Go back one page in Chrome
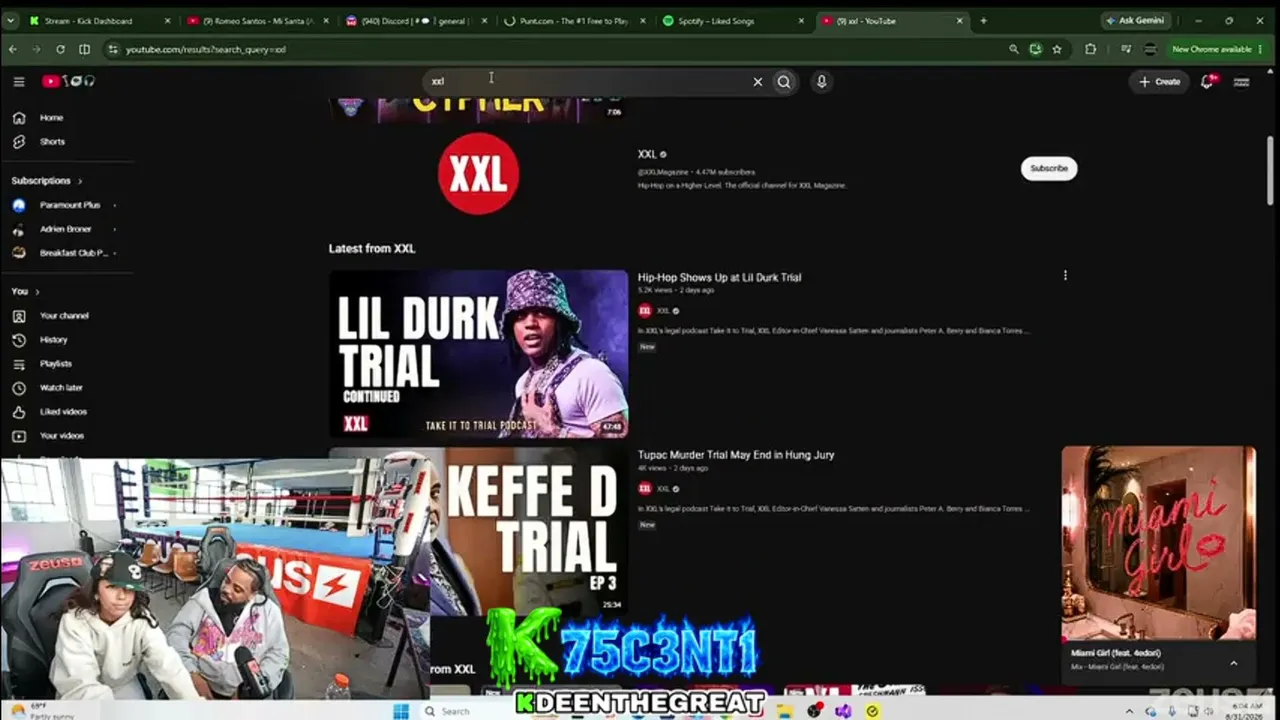The width and height of the screenshot is (1280, 720). (x=13, y=49)
